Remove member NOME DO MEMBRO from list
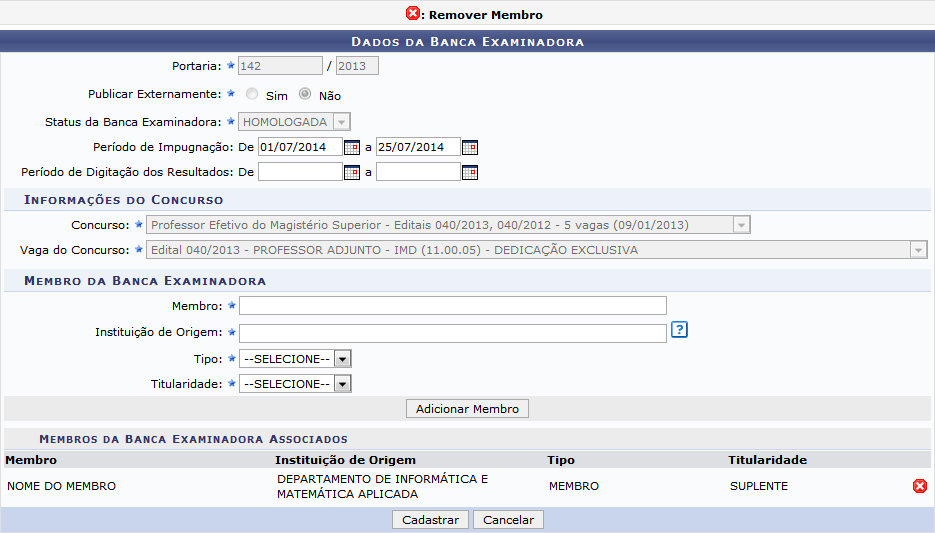Screen dimensions: 935x533 click(919, 486)
